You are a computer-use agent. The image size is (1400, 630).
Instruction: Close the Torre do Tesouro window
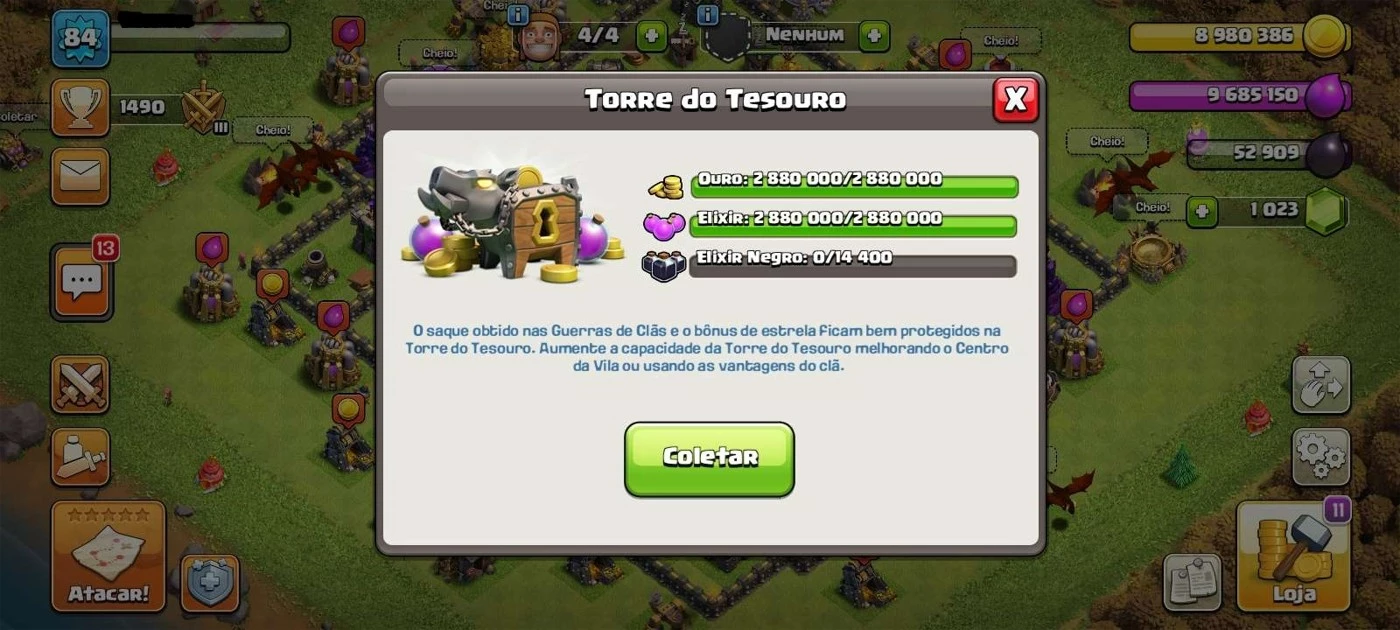click(x=1015, y=99)
